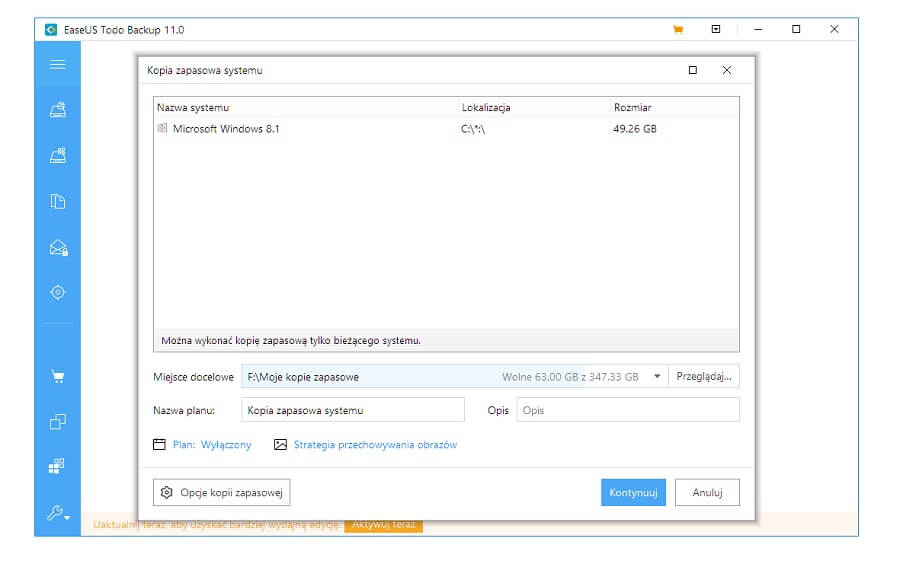Open the Disk/Partition Backup sidebar icon
This screenshot has width=900, height=567.
(x=57, y=110)
